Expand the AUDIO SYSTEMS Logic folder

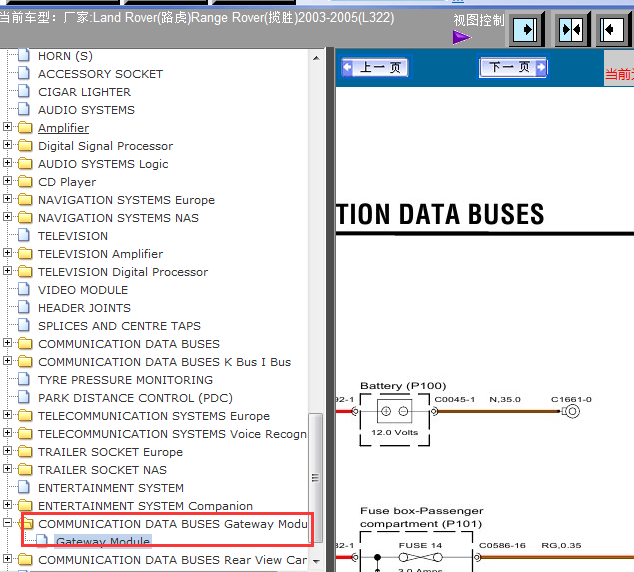coord(7,163)
